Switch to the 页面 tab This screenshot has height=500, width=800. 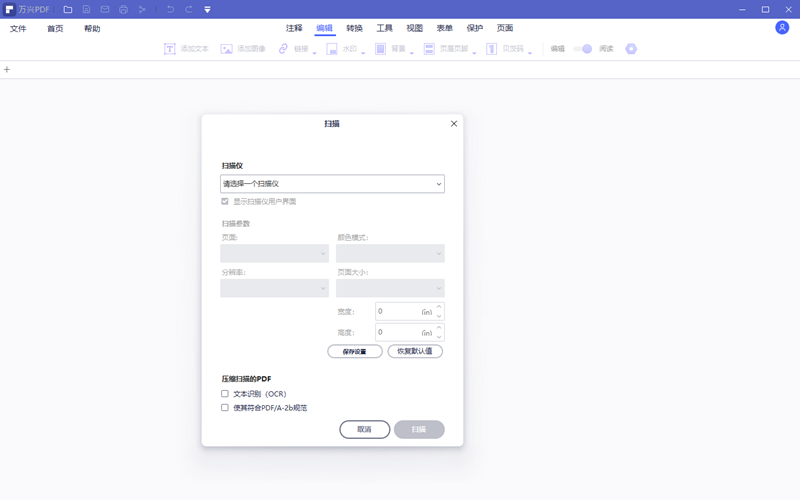(x=505, y=28)
